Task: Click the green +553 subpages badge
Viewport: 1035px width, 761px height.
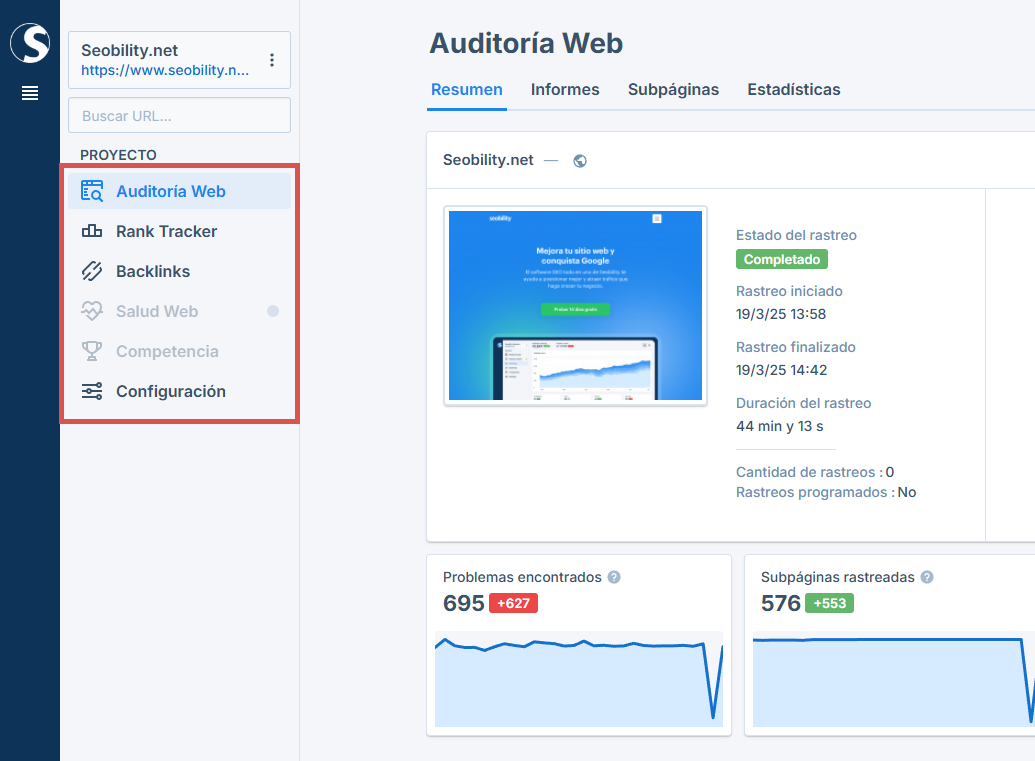Action: [829, 603]
